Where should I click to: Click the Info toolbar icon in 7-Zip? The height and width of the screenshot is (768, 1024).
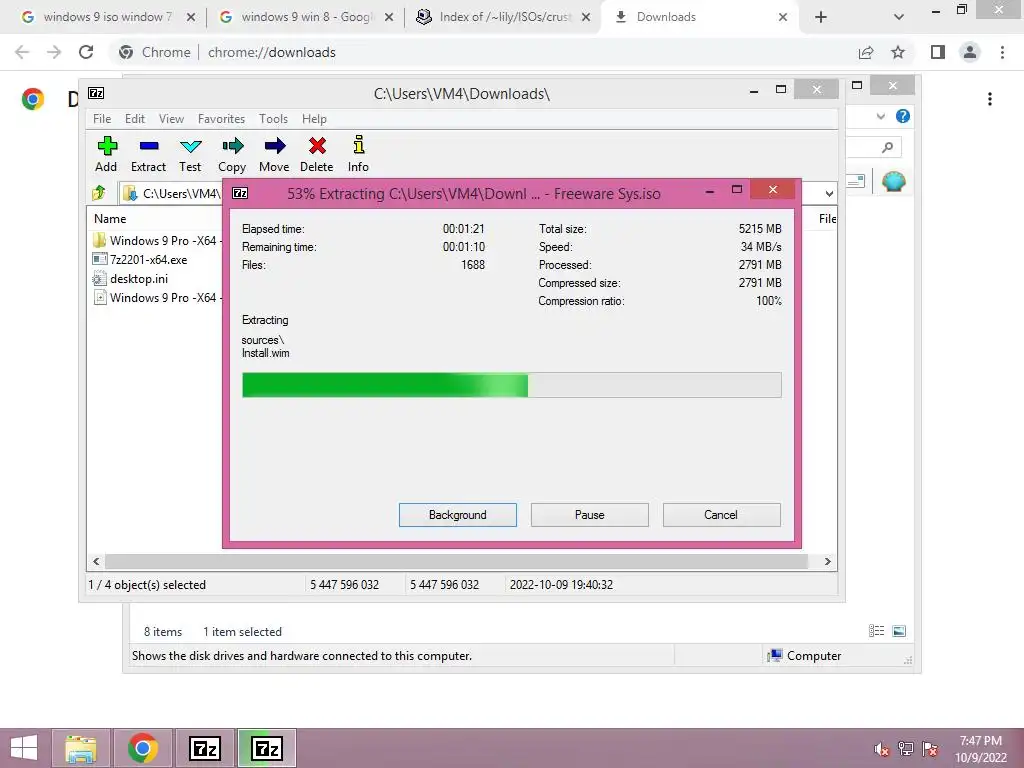pos(358,154)
